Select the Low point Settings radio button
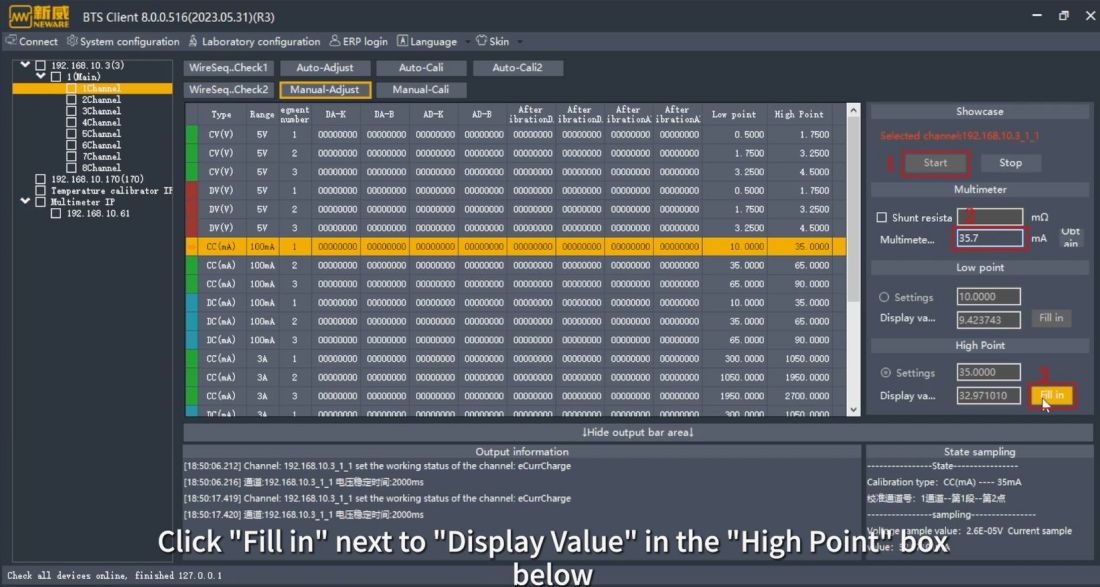 point(883,297)
